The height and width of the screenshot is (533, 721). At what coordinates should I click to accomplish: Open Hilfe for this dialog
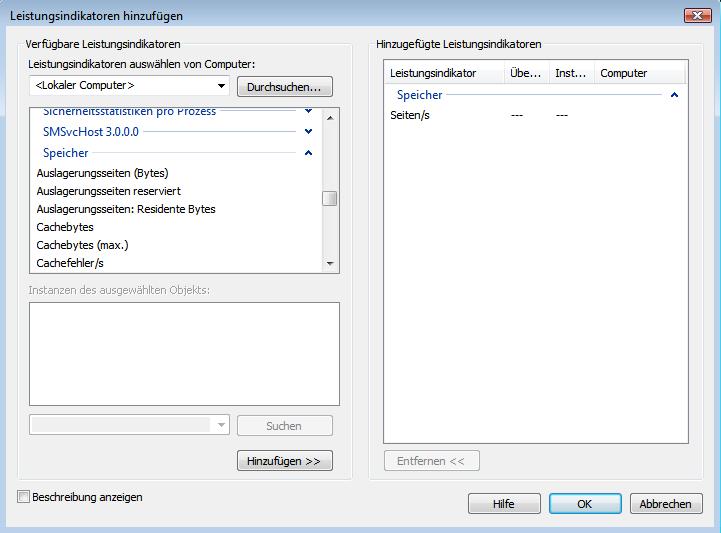pyautogui.click(x=504, y=504)
